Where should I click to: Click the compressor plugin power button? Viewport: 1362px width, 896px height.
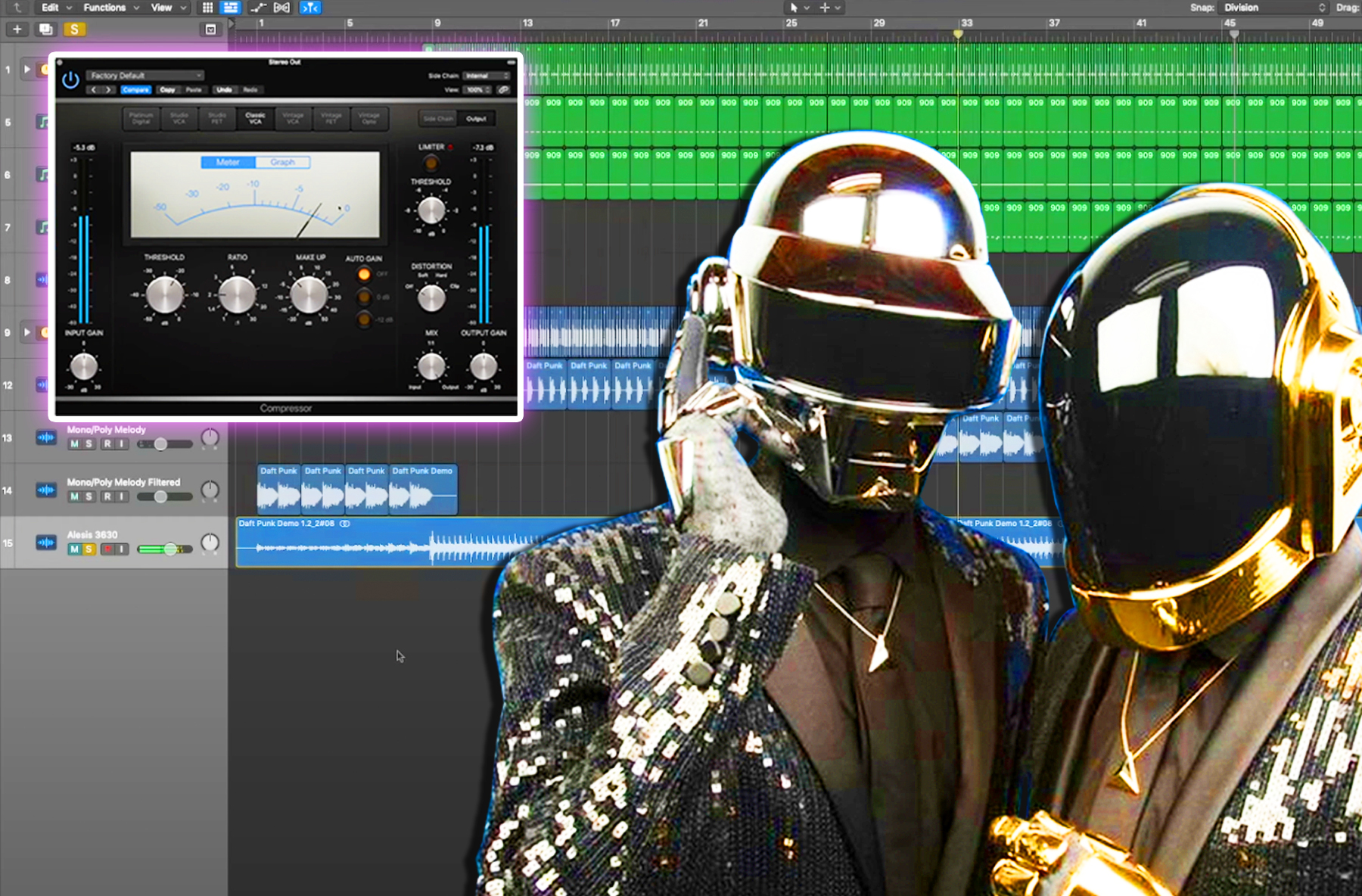click(70, 80)
